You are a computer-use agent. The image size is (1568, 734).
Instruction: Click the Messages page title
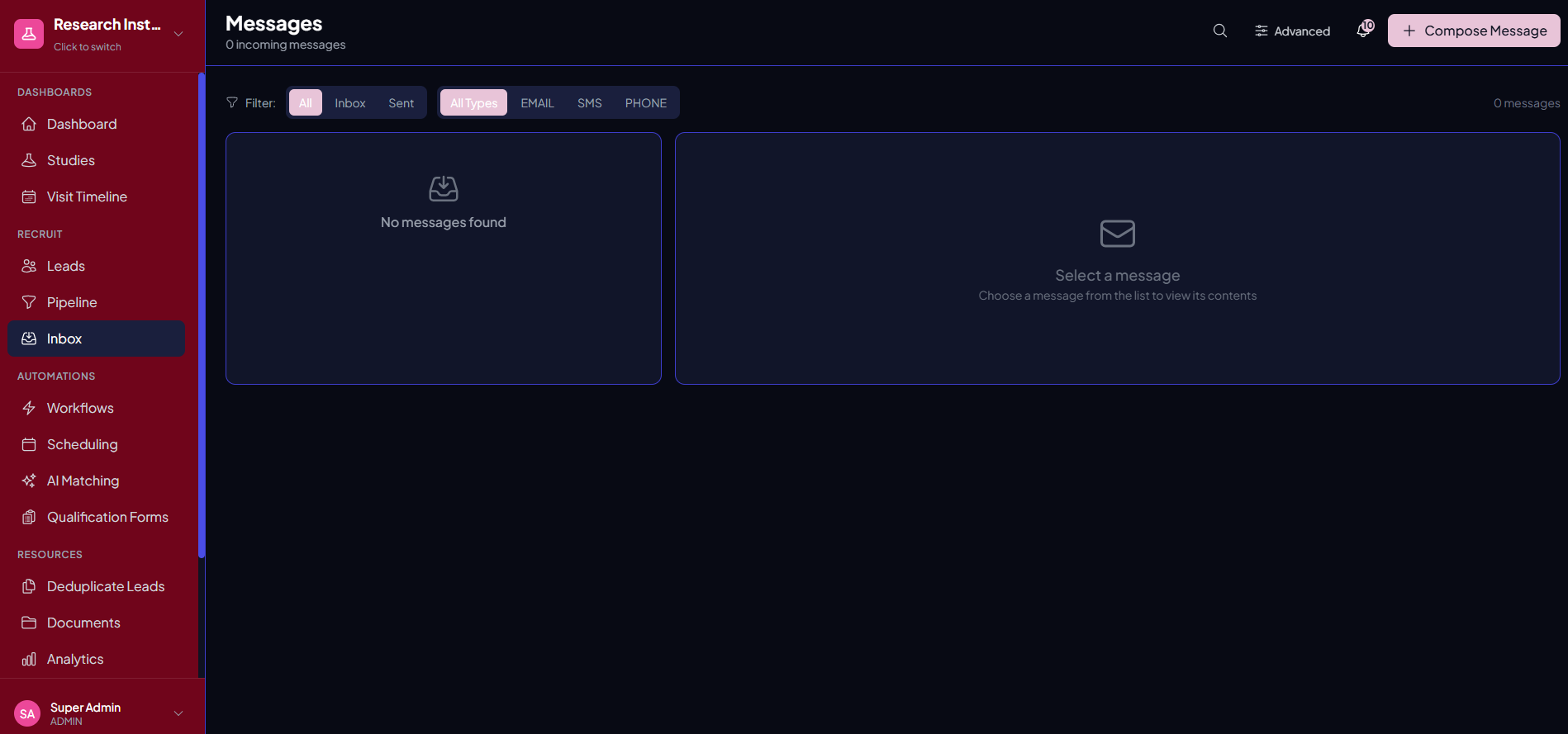[x=274, y=23]
